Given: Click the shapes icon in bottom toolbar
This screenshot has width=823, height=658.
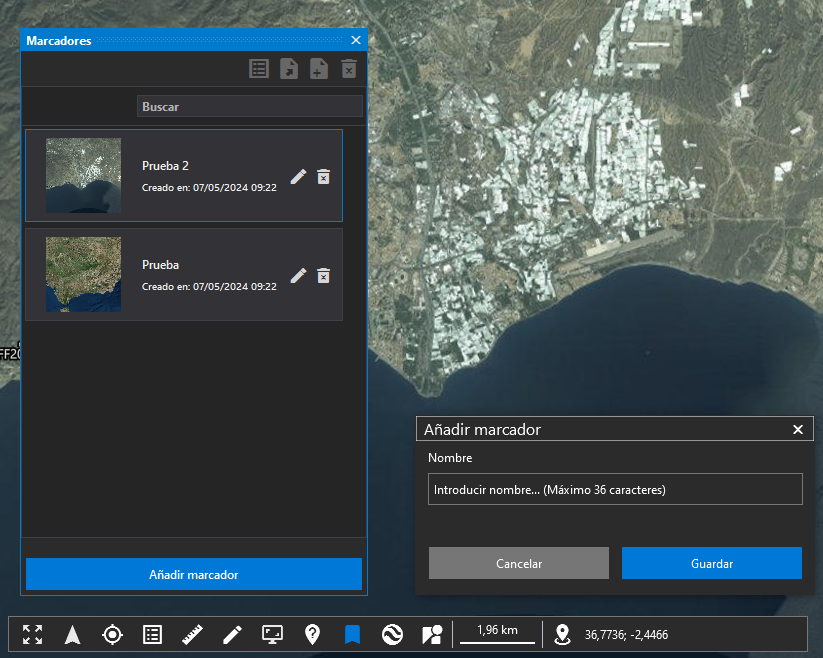Looking at the screenshot, I should pyautogui.click(x=432, y=634).
